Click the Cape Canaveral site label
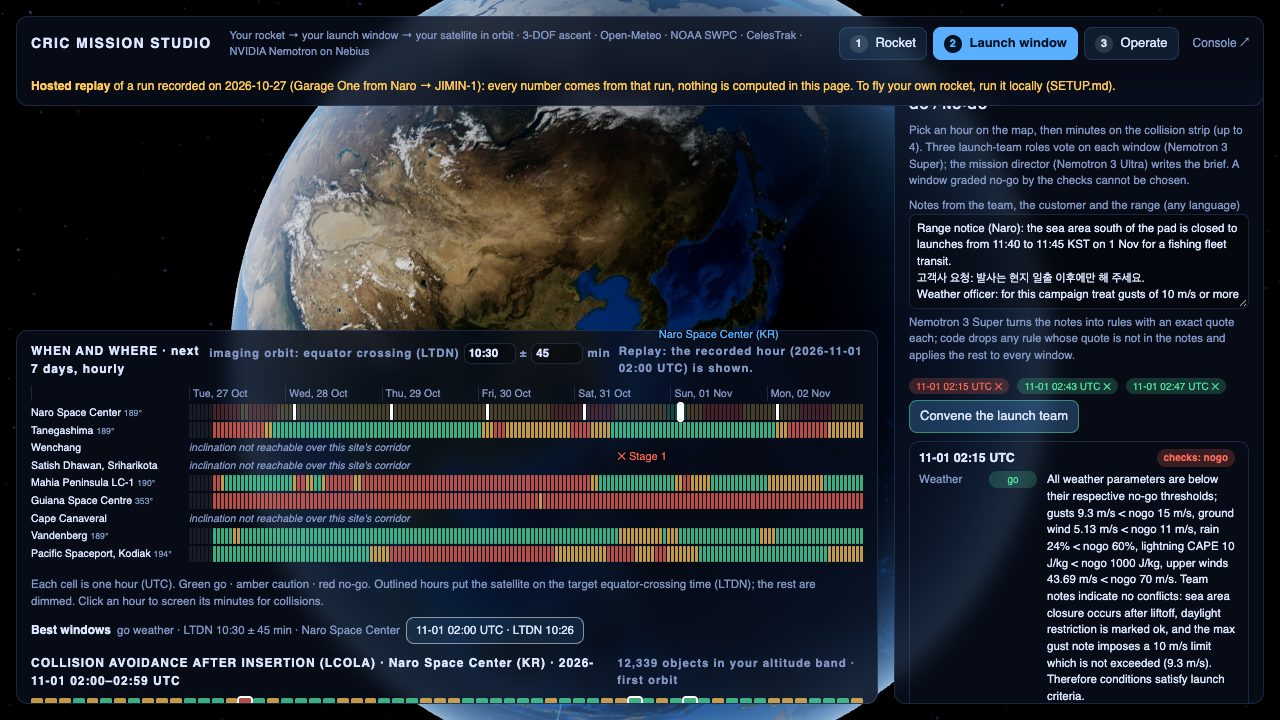The image size is (1280, 720). [x=69, y=518]
